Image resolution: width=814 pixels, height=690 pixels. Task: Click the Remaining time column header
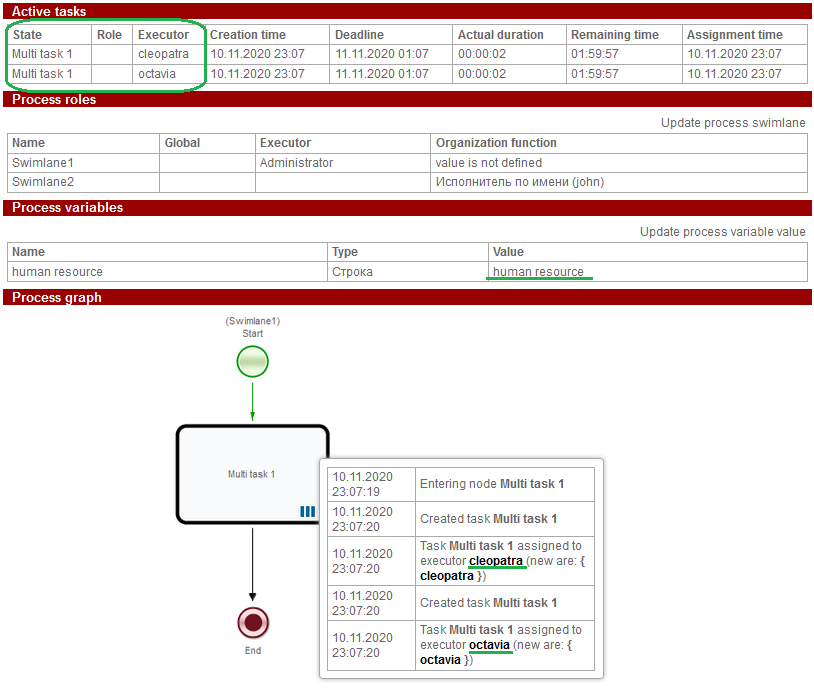coord(615,35)
